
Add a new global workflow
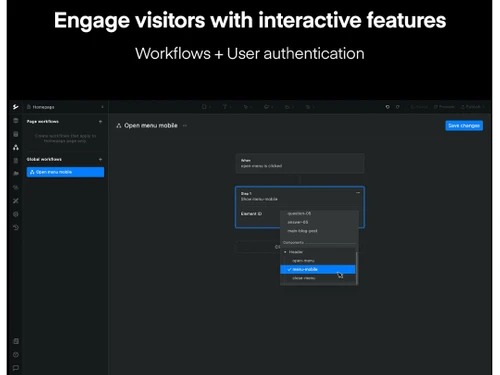[100, 159]
